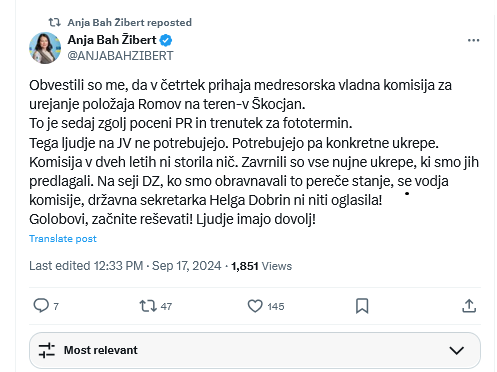497x372 pixels.
Task: Open Anja Bah Žibert profile avatar
Action: pos(45,48)
